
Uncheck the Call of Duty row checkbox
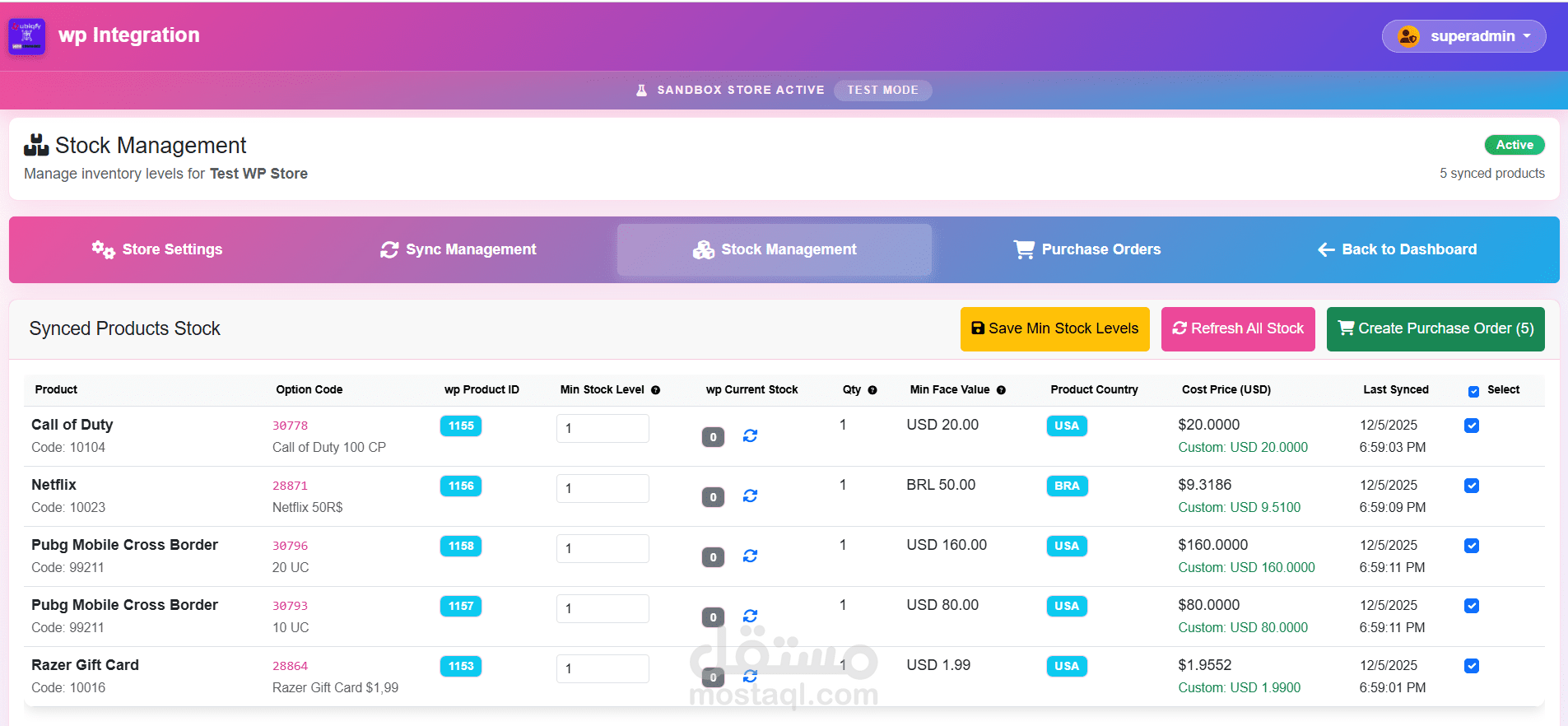coord(1472,426)
